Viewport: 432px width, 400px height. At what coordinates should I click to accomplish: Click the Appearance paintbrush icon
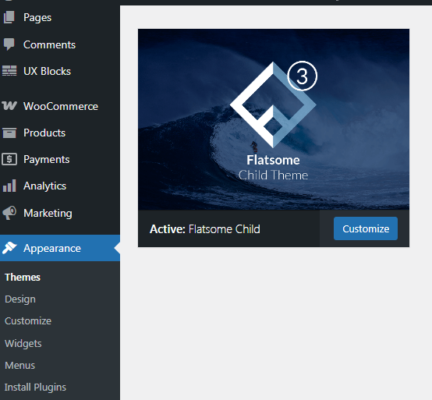[9, 248]
